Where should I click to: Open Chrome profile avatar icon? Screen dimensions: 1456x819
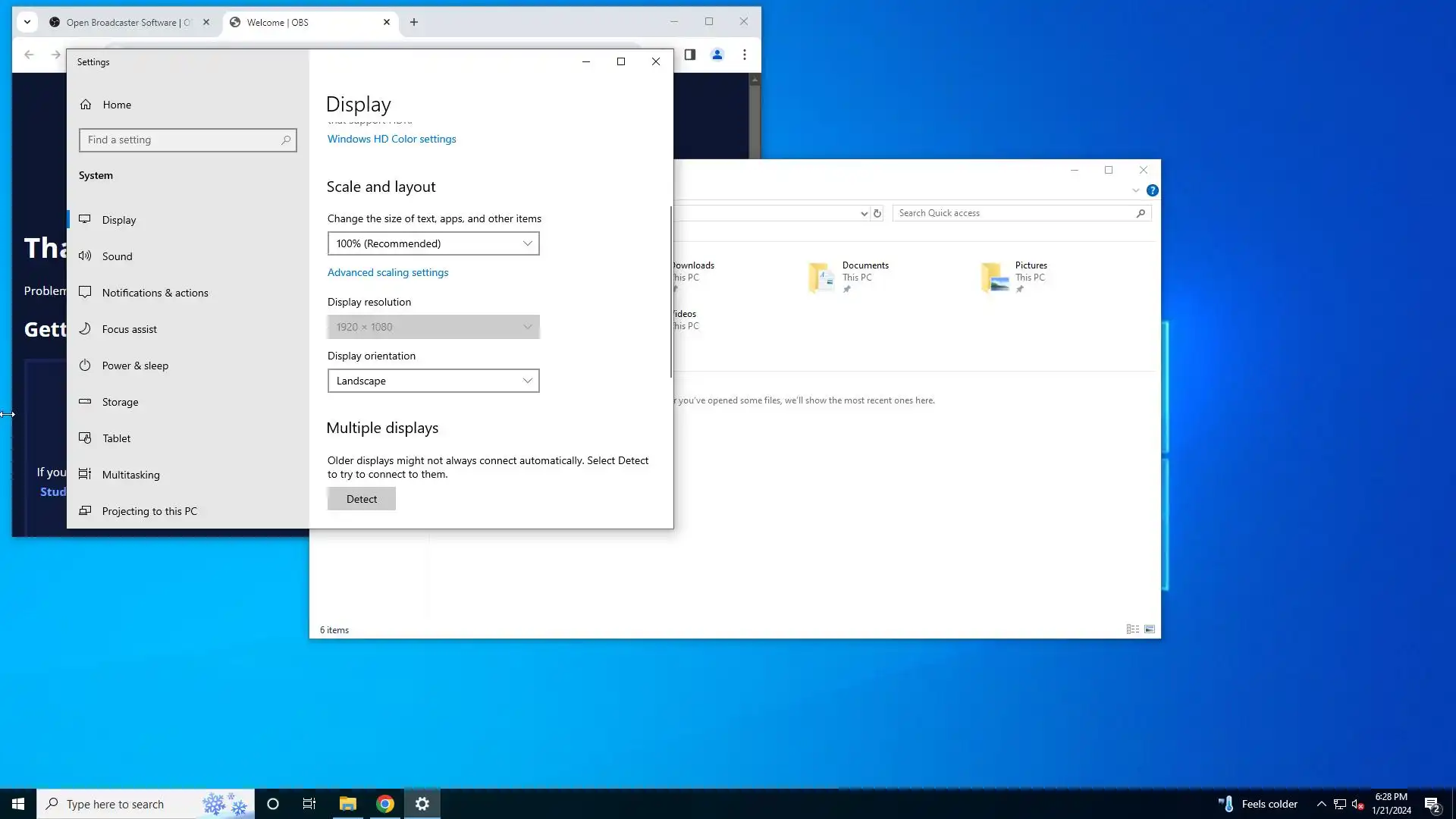click(717, 55)
